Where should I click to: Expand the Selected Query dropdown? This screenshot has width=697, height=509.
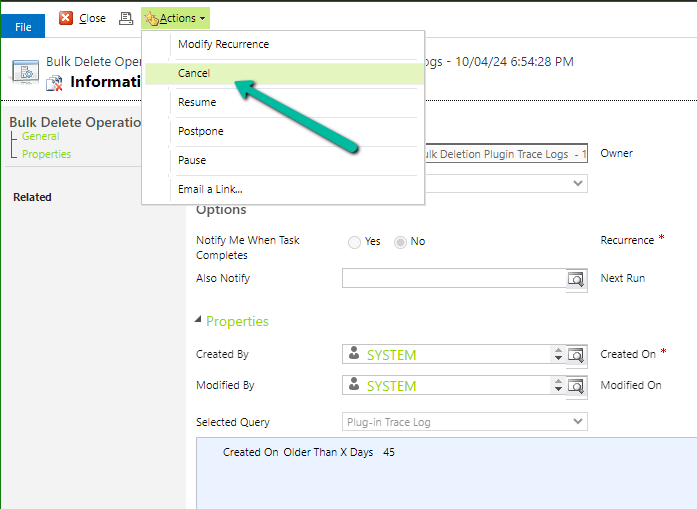click(577, 422)
